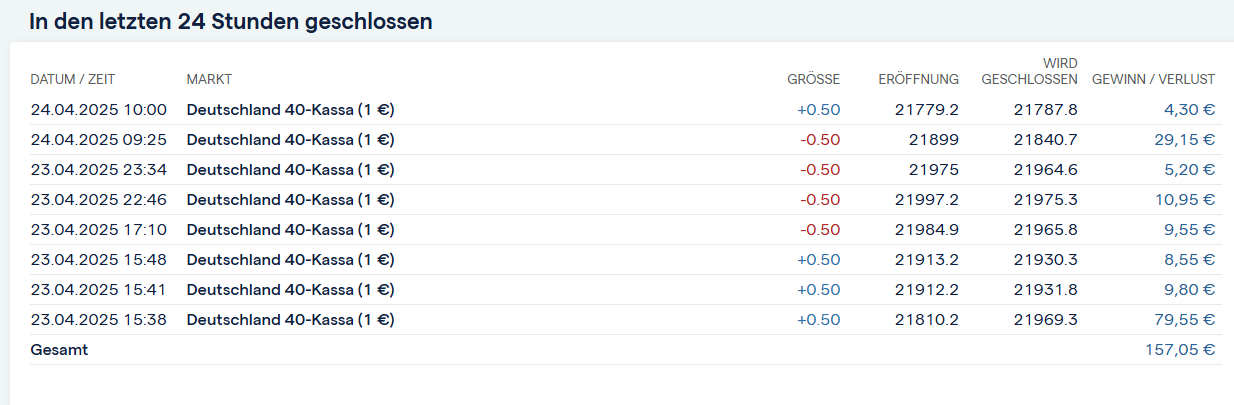Select the WIRD GESCHLOSSEN column header
1234x405 pixels.
tap(1030, 71)
